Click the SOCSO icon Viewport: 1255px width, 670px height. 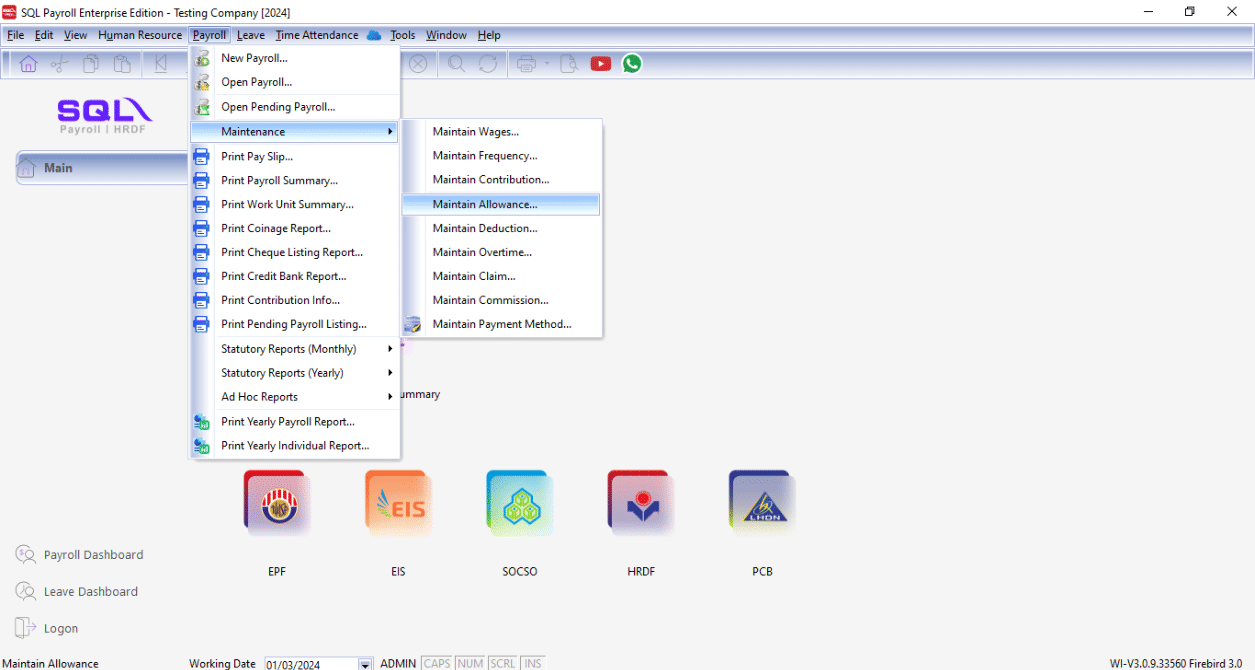point(519,505)
